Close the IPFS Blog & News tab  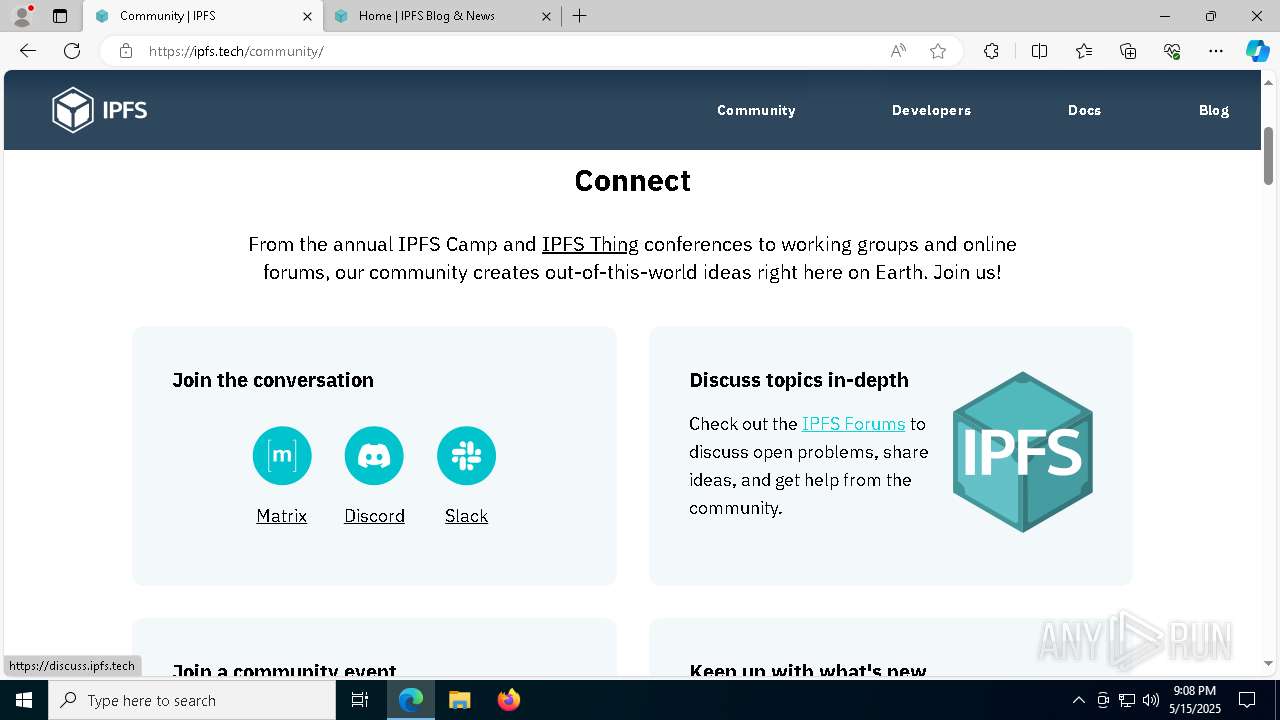pyautogui.click(x=546, y=16)
